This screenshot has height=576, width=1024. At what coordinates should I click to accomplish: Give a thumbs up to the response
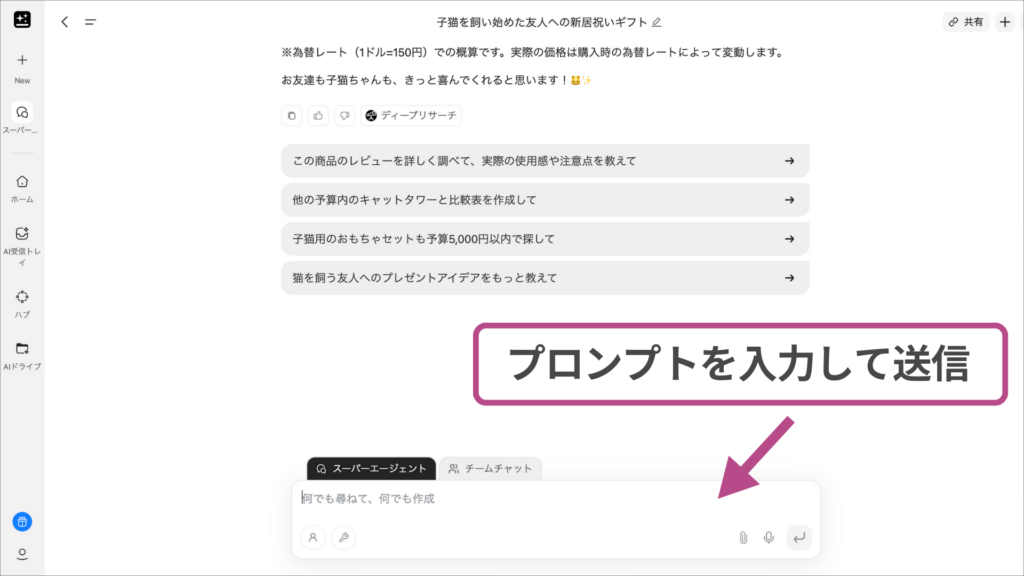[x=318, y=115]
